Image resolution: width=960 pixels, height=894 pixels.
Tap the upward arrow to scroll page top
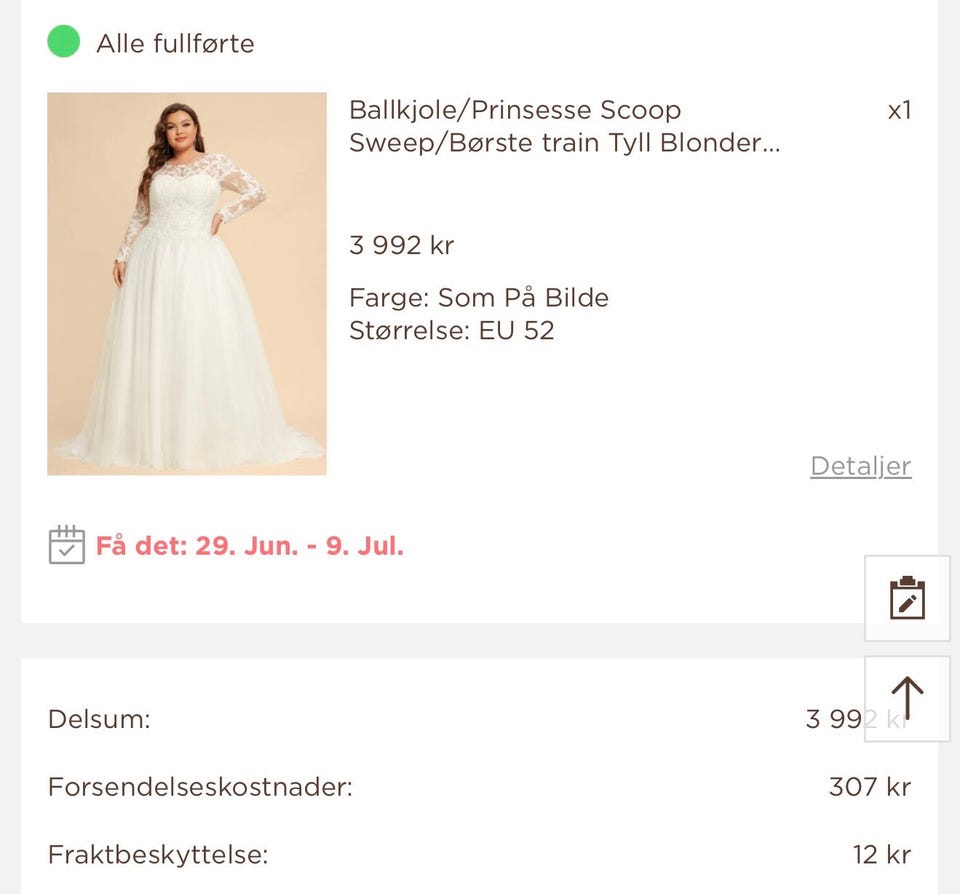click(x=906, y=699)
